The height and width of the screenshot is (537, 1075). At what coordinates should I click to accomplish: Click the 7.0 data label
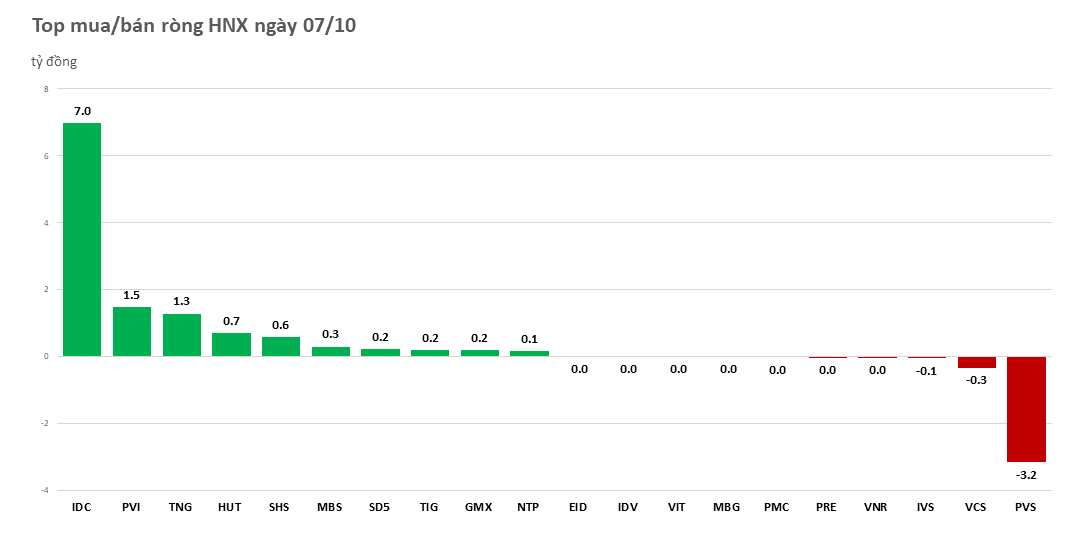tap(82, 111)
